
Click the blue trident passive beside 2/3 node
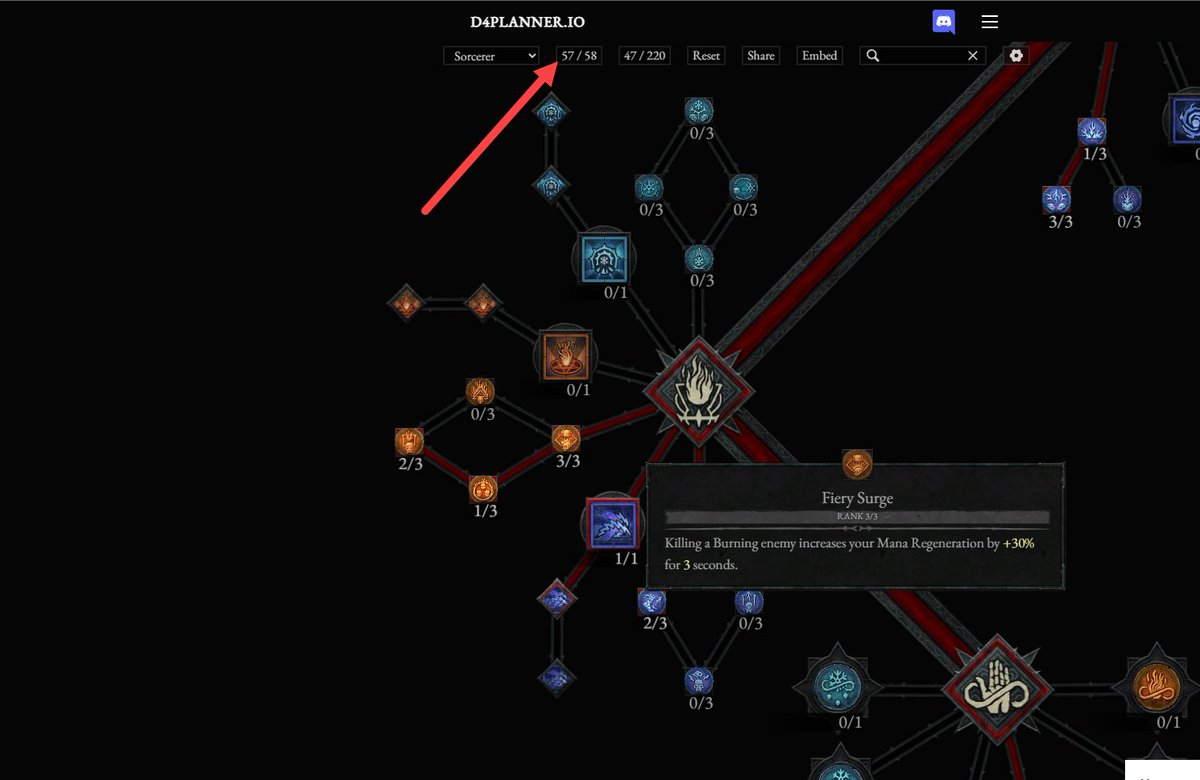tap(749, 601)
